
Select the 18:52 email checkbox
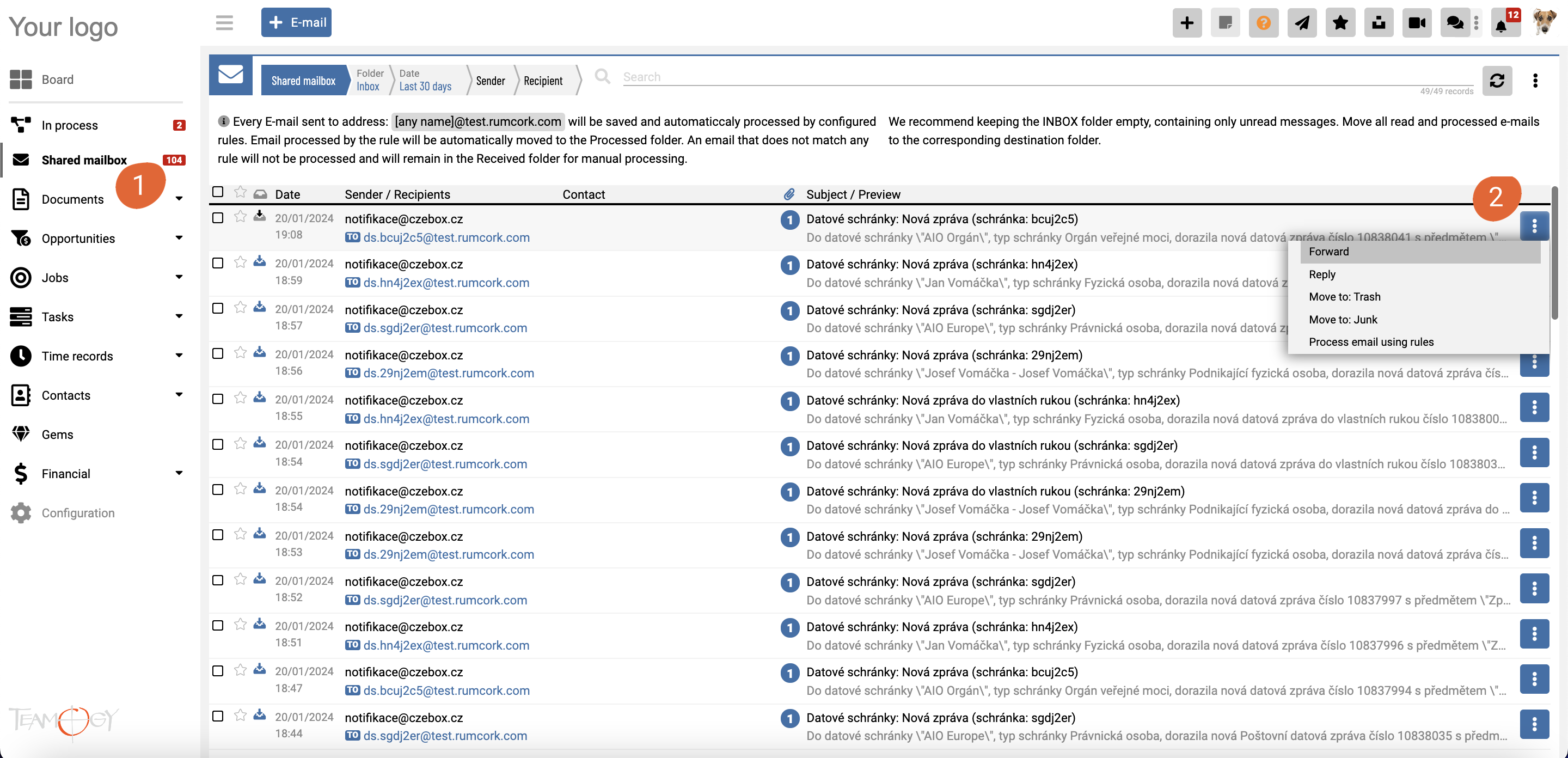coord(217,580)
